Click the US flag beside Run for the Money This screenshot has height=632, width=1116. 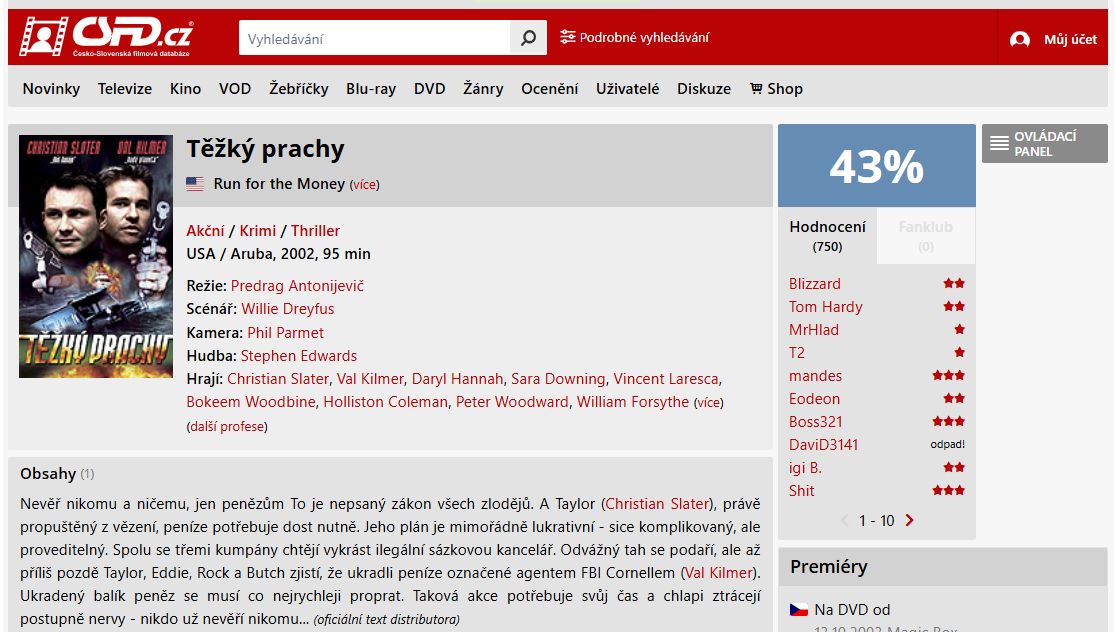(195, 184)
